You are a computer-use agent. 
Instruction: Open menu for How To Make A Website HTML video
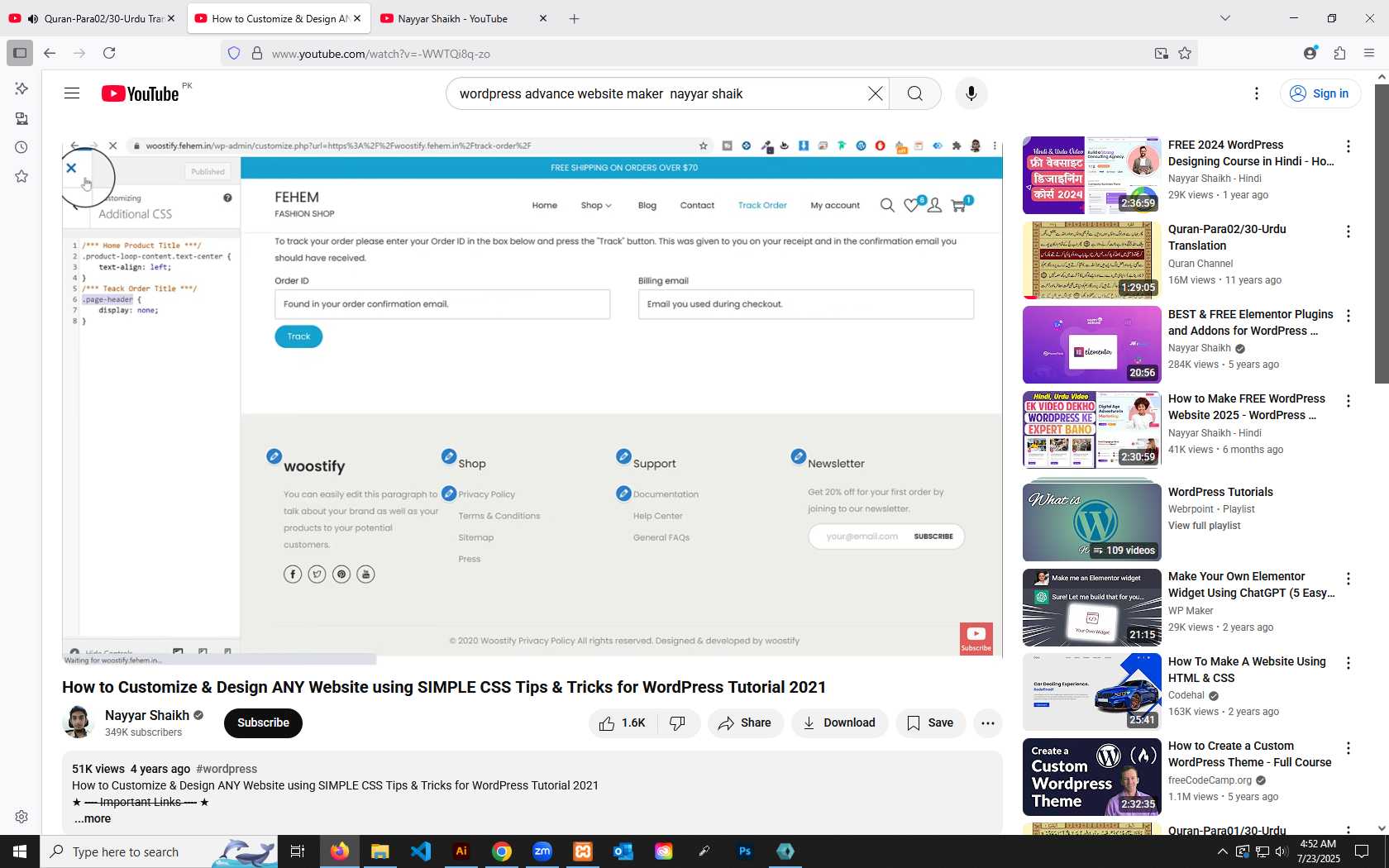[1348, 663]
